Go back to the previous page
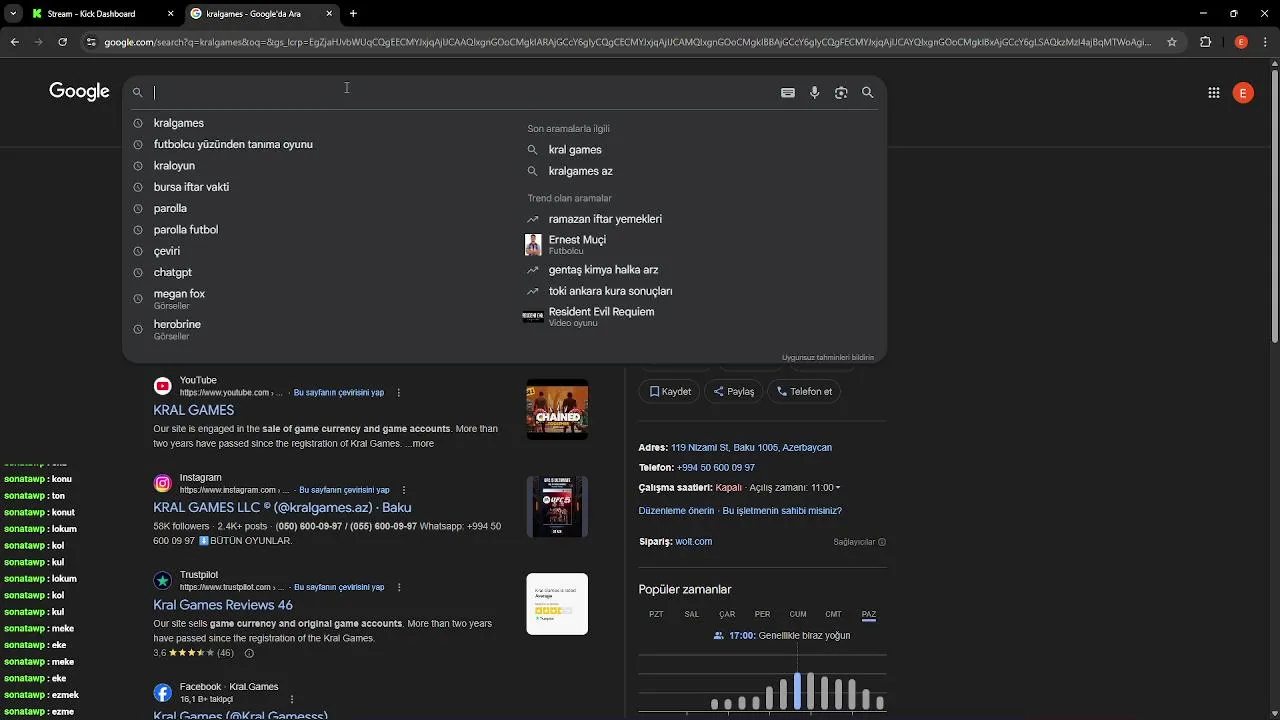 pos(14,42)
